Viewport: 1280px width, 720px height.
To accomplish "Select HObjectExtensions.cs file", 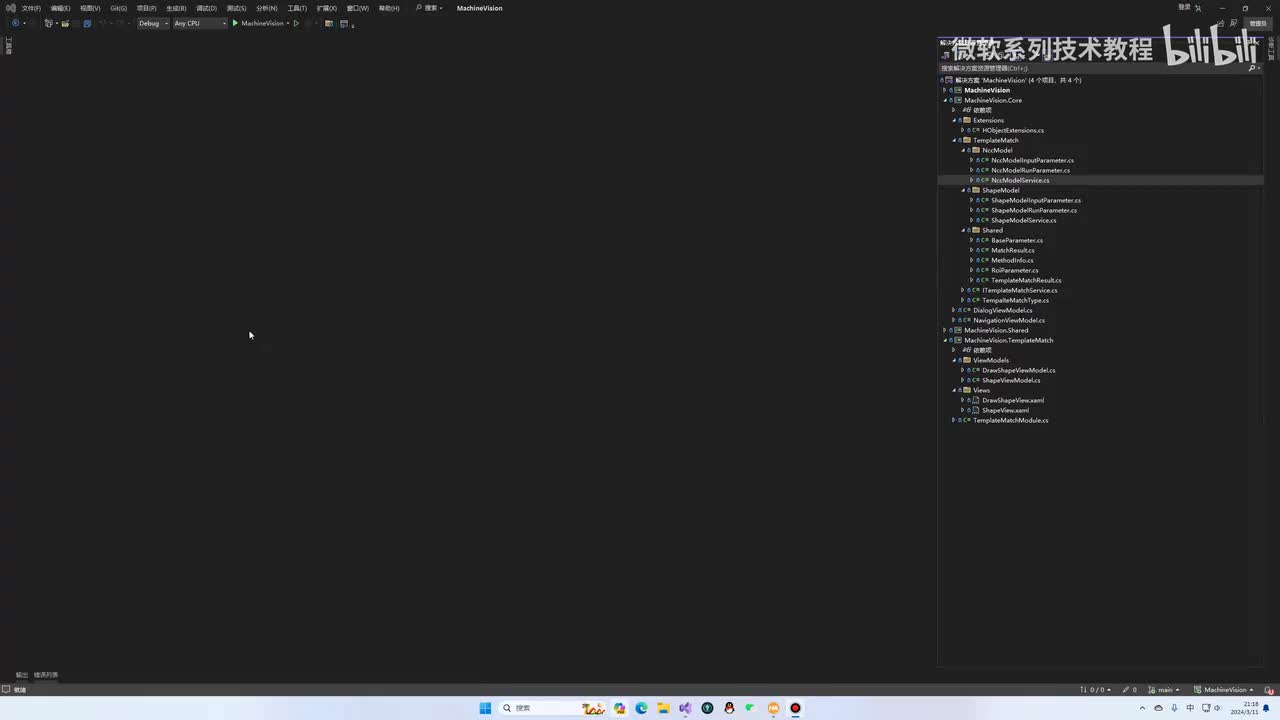I will 1013,130.
